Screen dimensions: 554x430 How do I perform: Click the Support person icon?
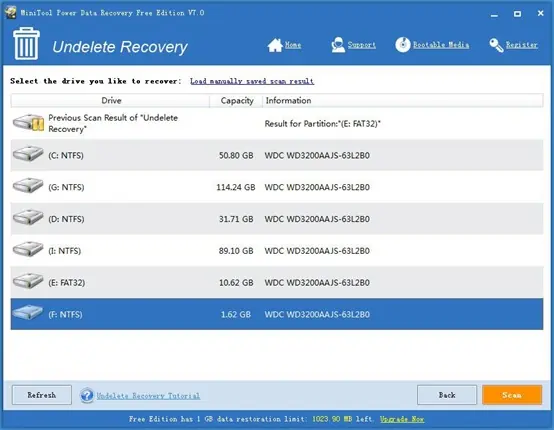pyautogui.click(x=338, y=45)
